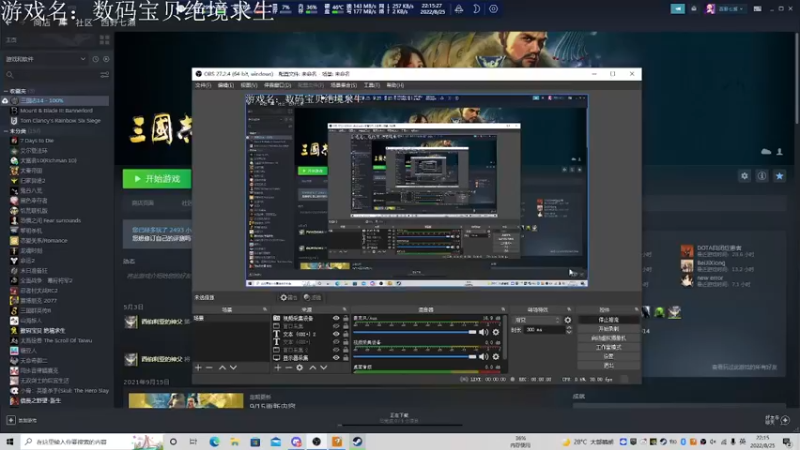This screenshot has height=450, width=800.
Task: Click OBS source Properties gear button
Action: tap(288, 297)
